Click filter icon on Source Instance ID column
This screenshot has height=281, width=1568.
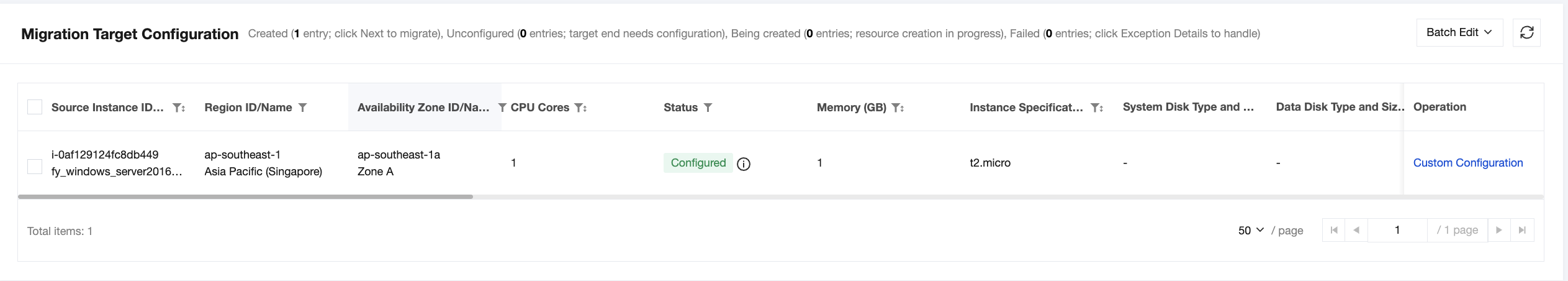pyautogui.click(x=178, y=108)
